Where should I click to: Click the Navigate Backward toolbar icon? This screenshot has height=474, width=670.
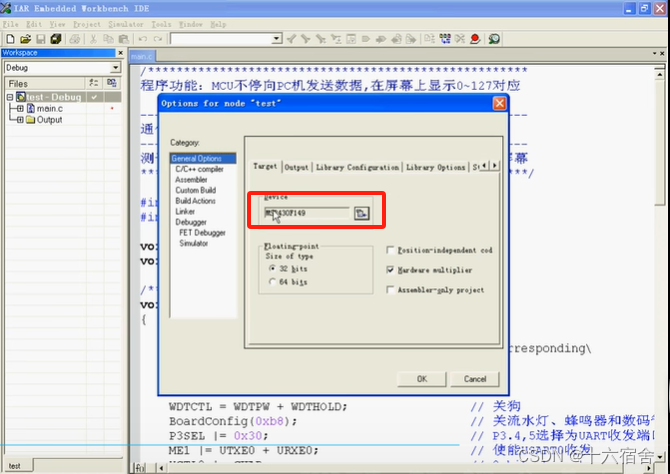pyautogui.click(x=396, y=39)
